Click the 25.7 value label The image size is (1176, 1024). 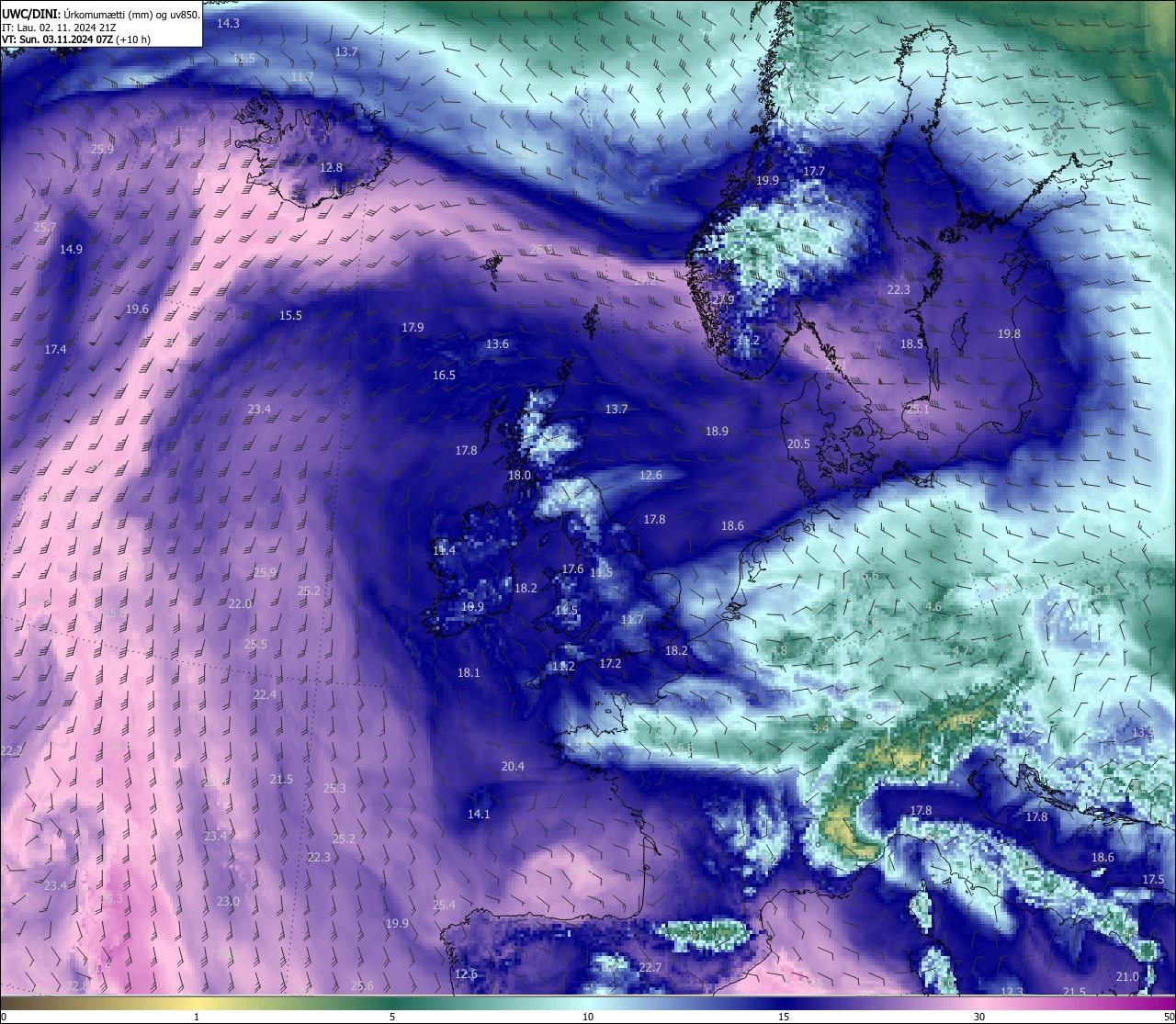click(x=44, y=227)
